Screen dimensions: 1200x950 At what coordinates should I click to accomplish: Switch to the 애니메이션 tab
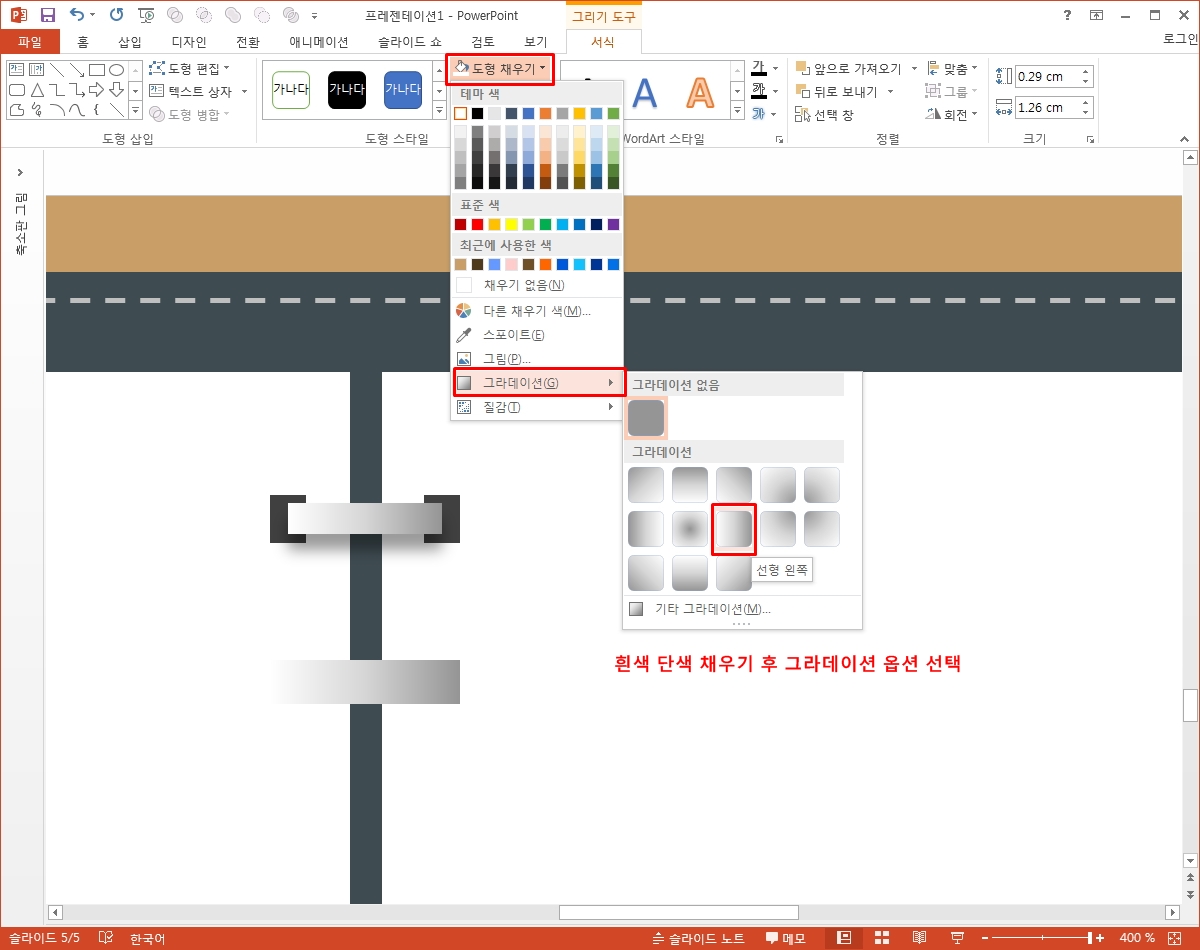click(318, 42)
